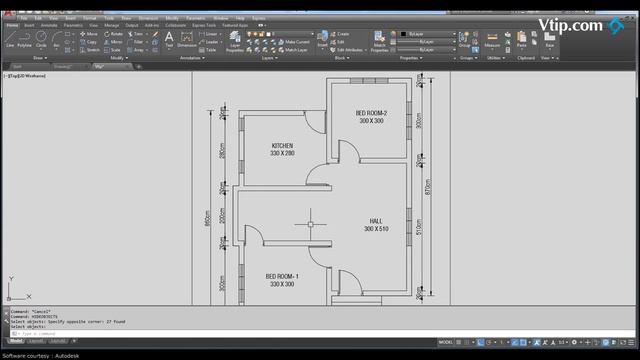Activate the Text tool

(169, 40)
